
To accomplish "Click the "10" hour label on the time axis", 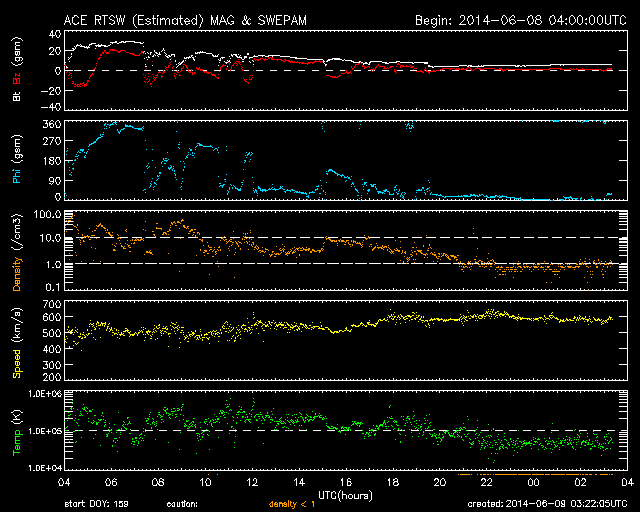I will click(x=205, y=483).
